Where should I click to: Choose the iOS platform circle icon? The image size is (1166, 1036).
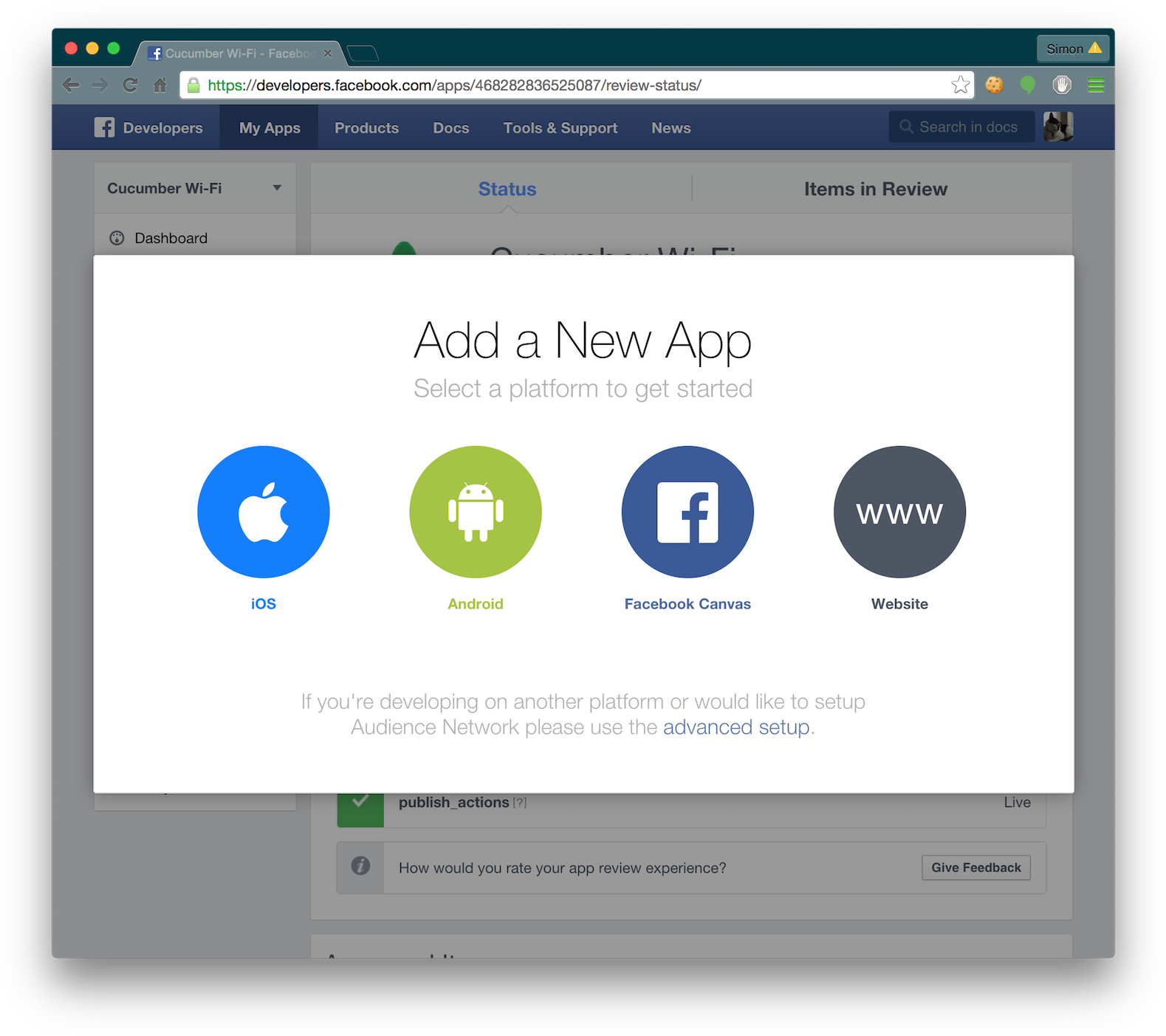[x=264, y=512]
